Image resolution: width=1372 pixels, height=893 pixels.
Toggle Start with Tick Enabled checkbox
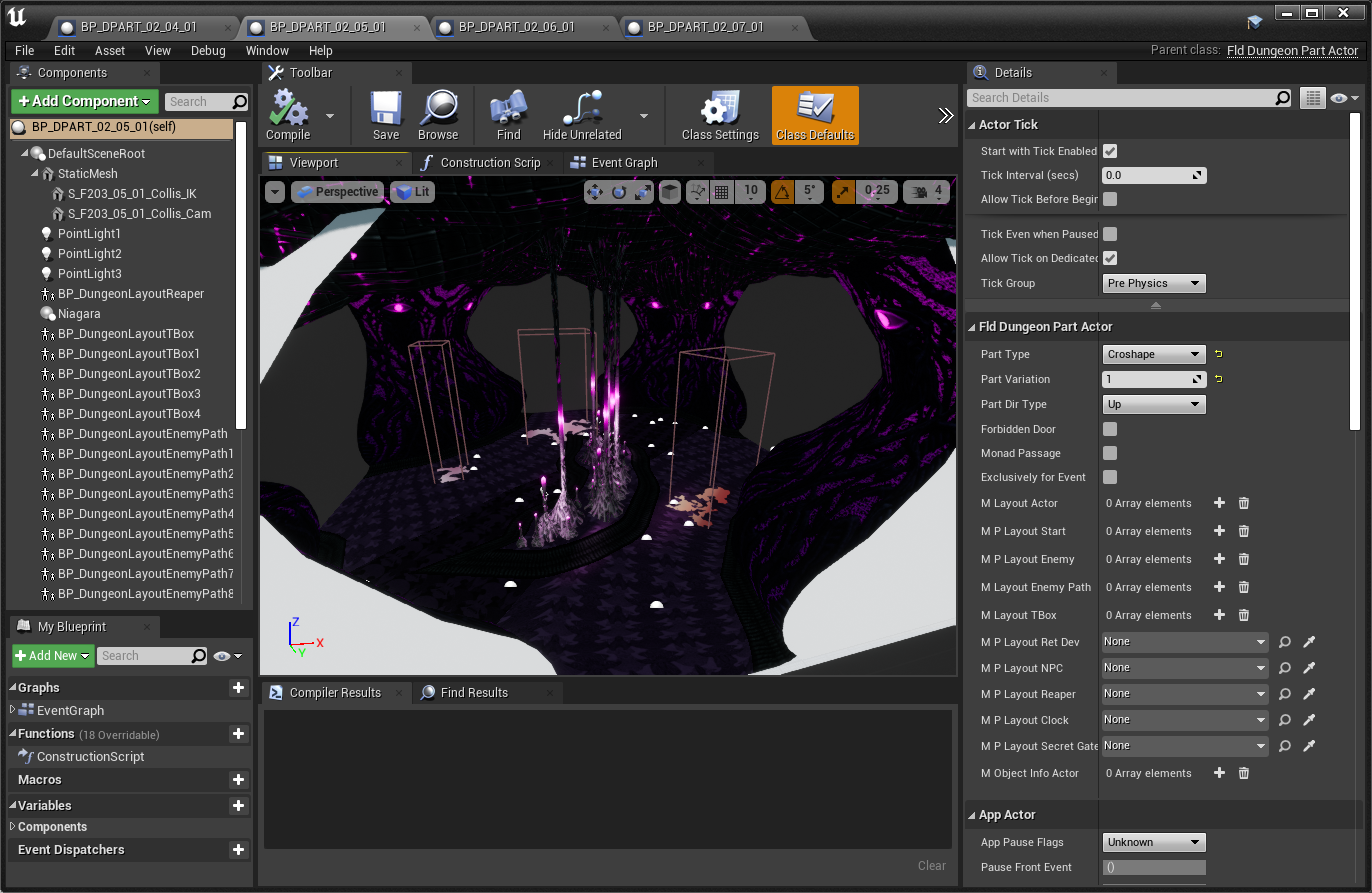[x=1110, y=151]
